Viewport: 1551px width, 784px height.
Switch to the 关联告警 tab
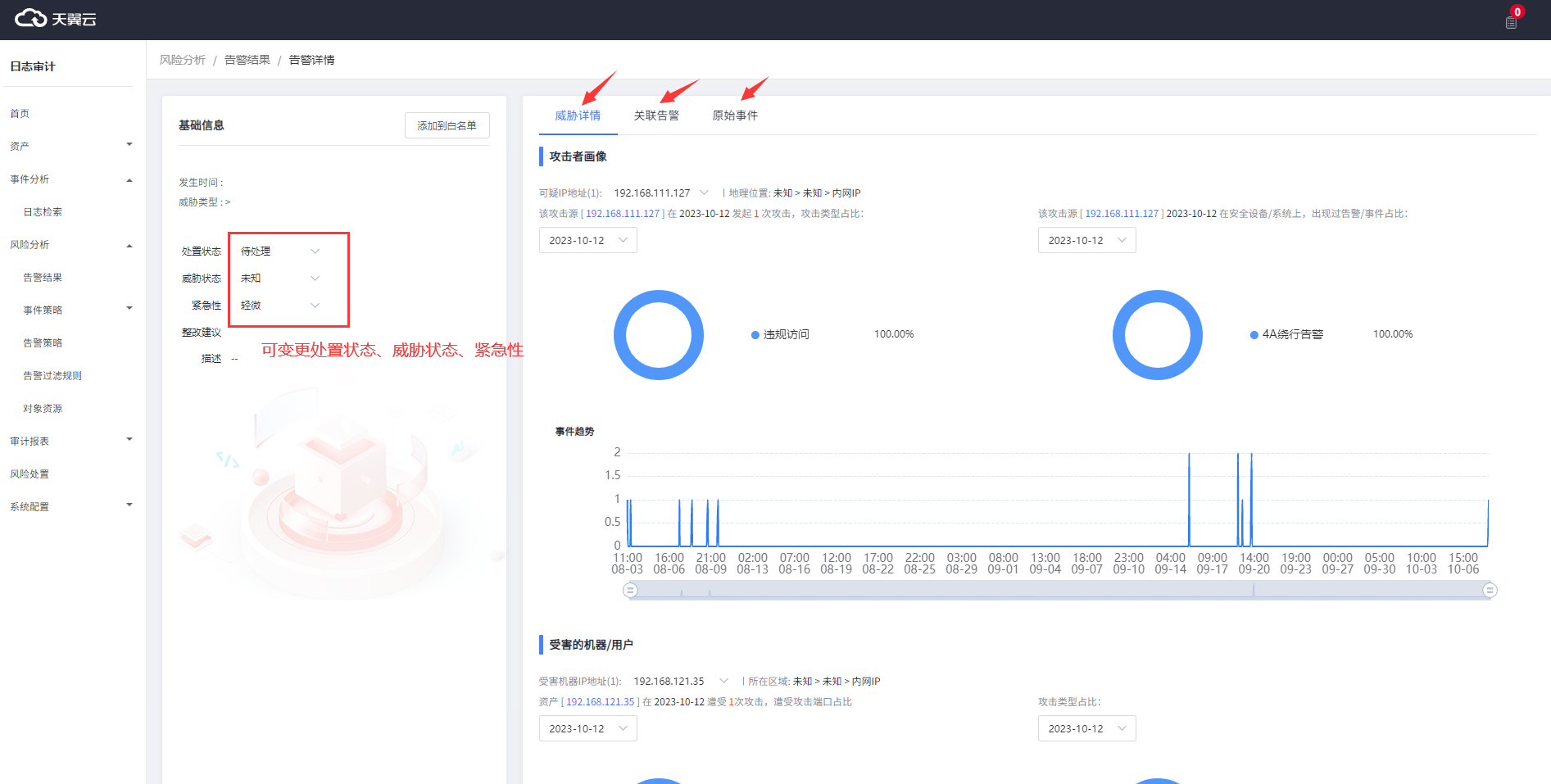click(x=656, y=116)
